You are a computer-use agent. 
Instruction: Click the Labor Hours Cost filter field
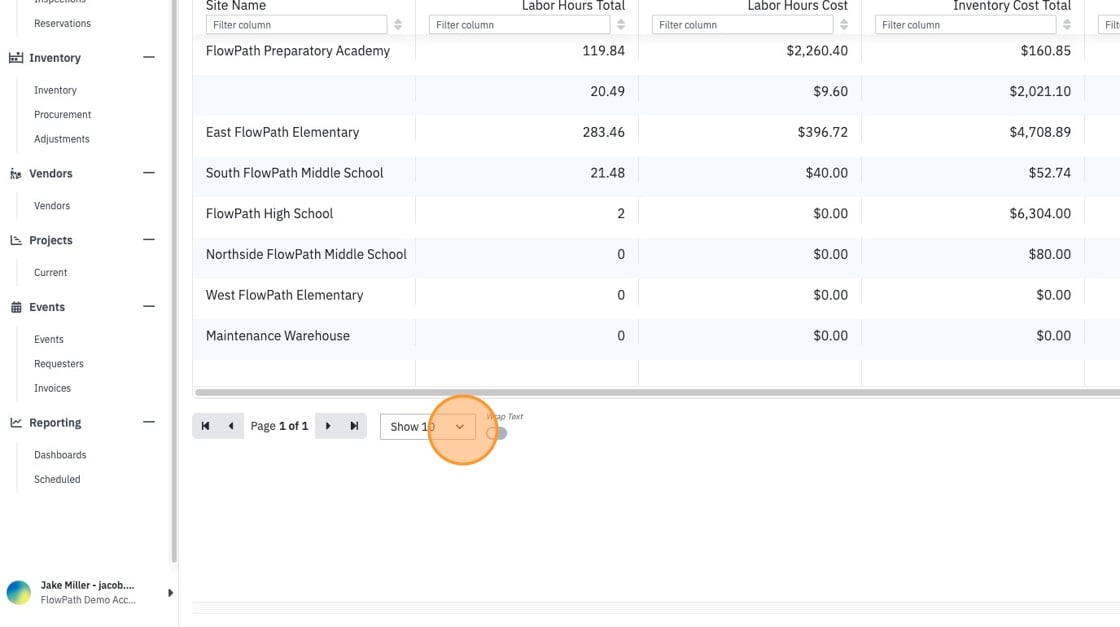click(742, 25)
